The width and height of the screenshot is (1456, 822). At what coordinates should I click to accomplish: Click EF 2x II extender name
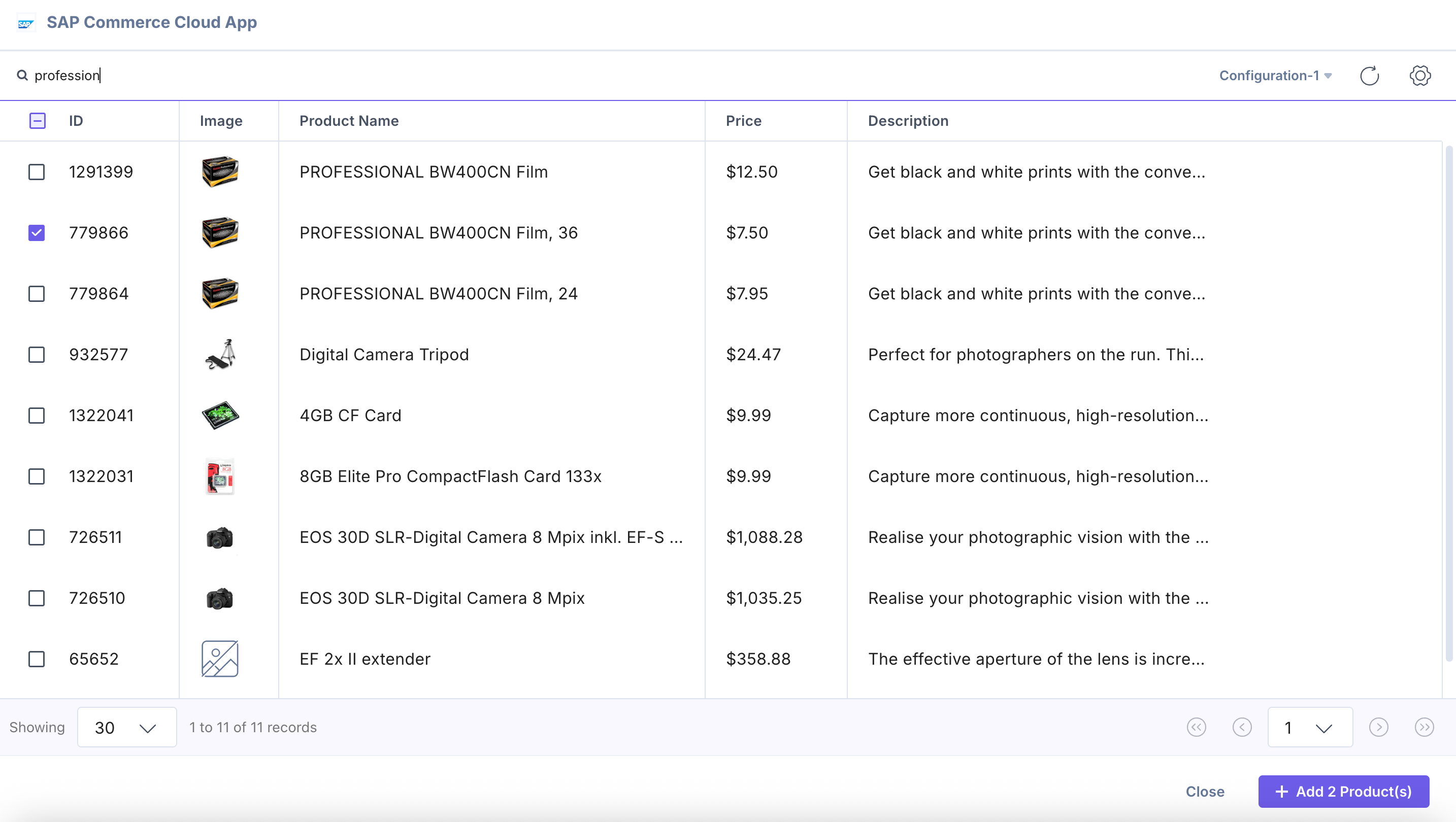click(365, 659)
